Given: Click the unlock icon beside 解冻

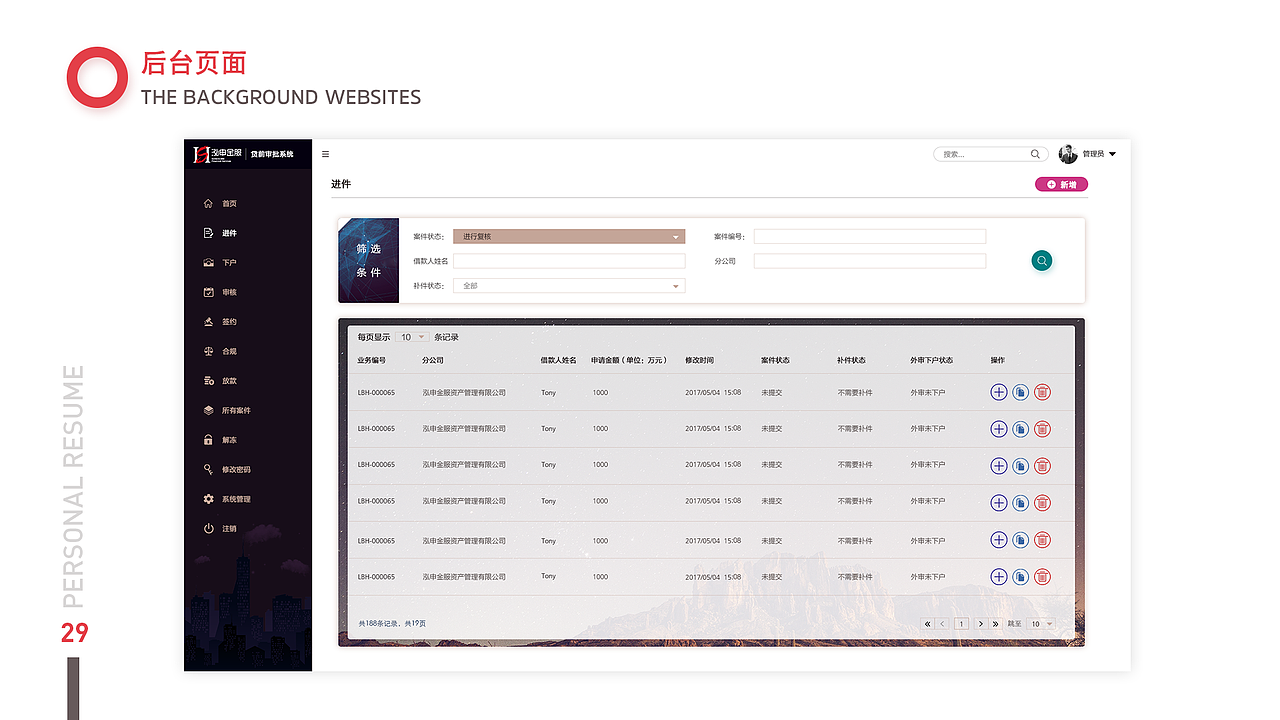Looking at the screenshot, I should coord(208,440).
